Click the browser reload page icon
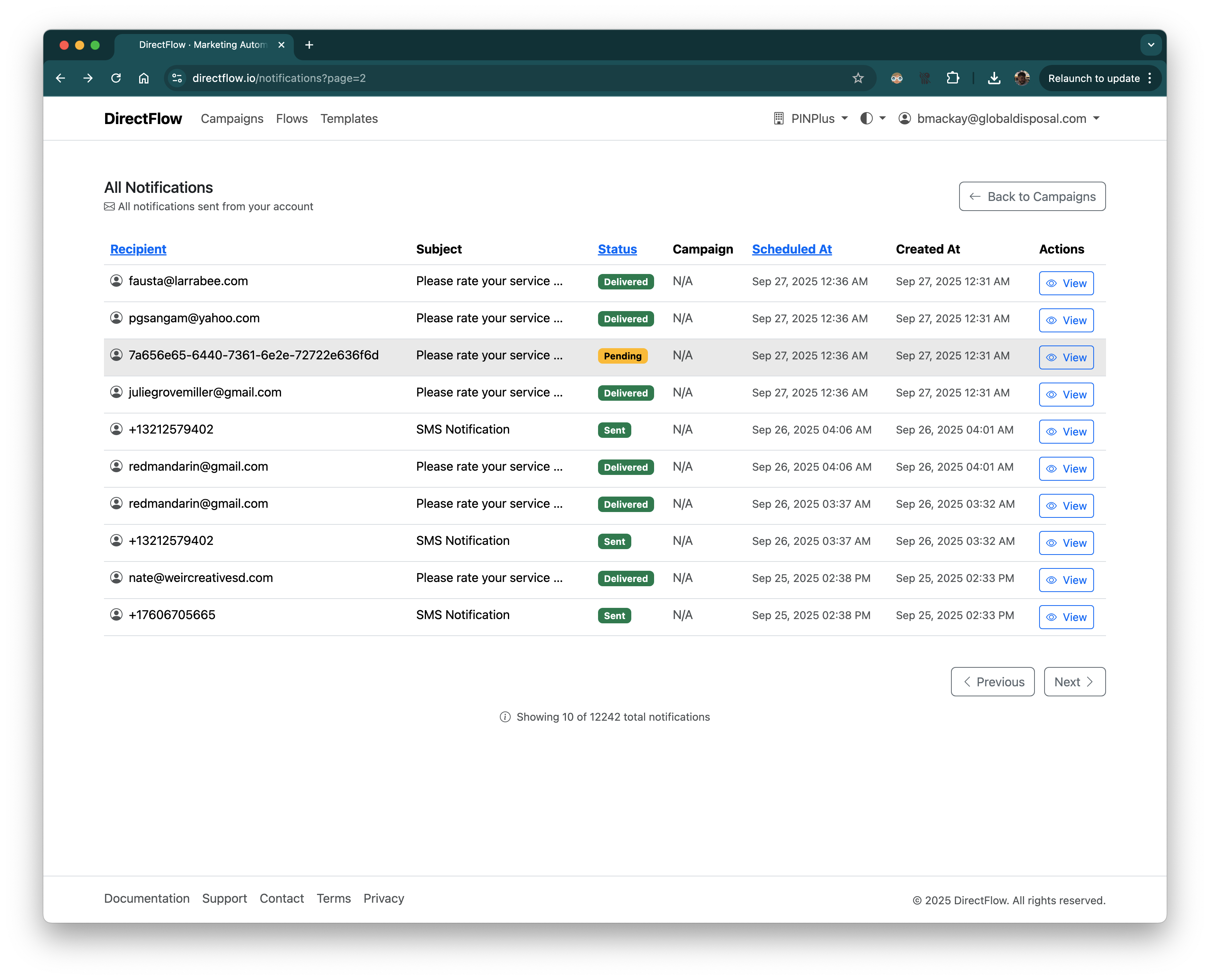The height and width of the screenshot is (980, 1210). click(x=116, y=78)
